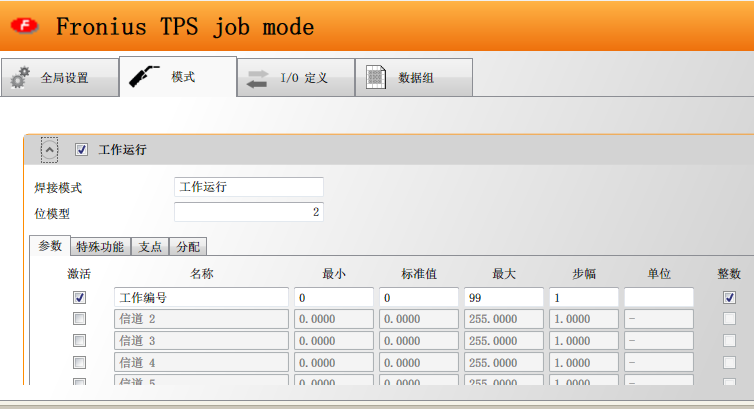Click the 信道 4 name field
This screenshot has width=754, height=409.
[x=201, y=362]
